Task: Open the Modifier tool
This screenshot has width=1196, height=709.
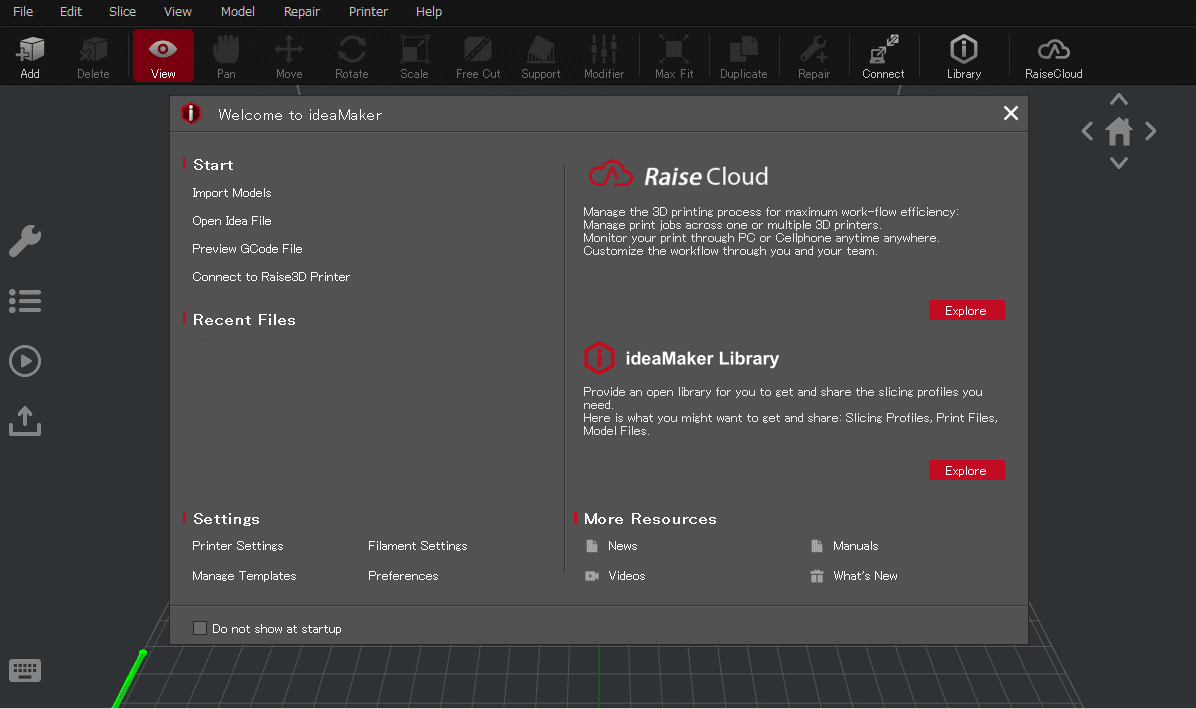Action: (x=603, y=56)
